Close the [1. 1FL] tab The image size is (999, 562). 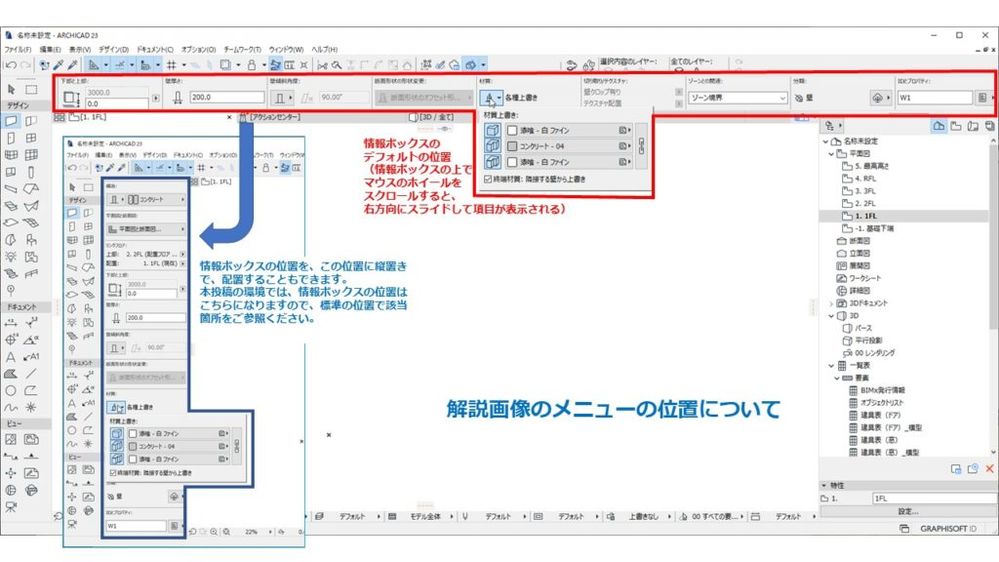229,117
